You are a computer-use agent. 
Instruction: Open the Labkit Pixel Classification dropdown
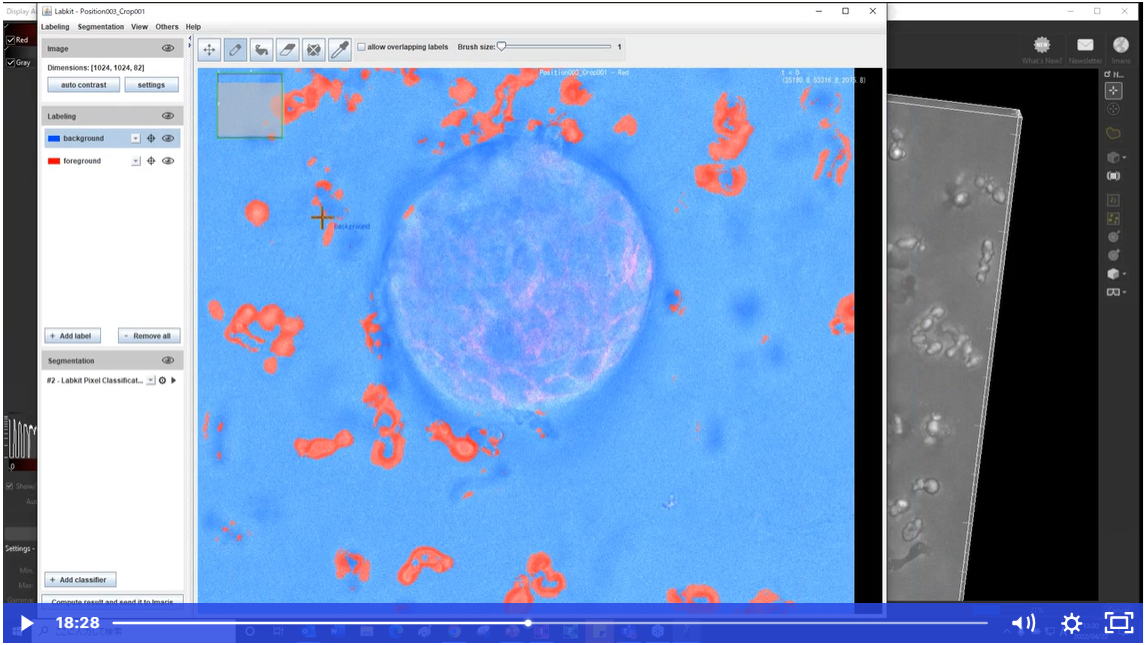(x=150, y=381)
